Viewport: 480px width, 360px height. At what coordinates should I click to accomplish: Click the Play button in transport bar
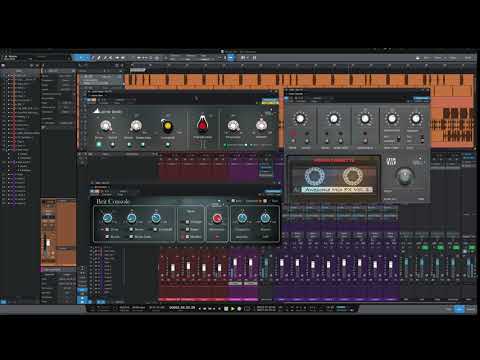[233, 309]
